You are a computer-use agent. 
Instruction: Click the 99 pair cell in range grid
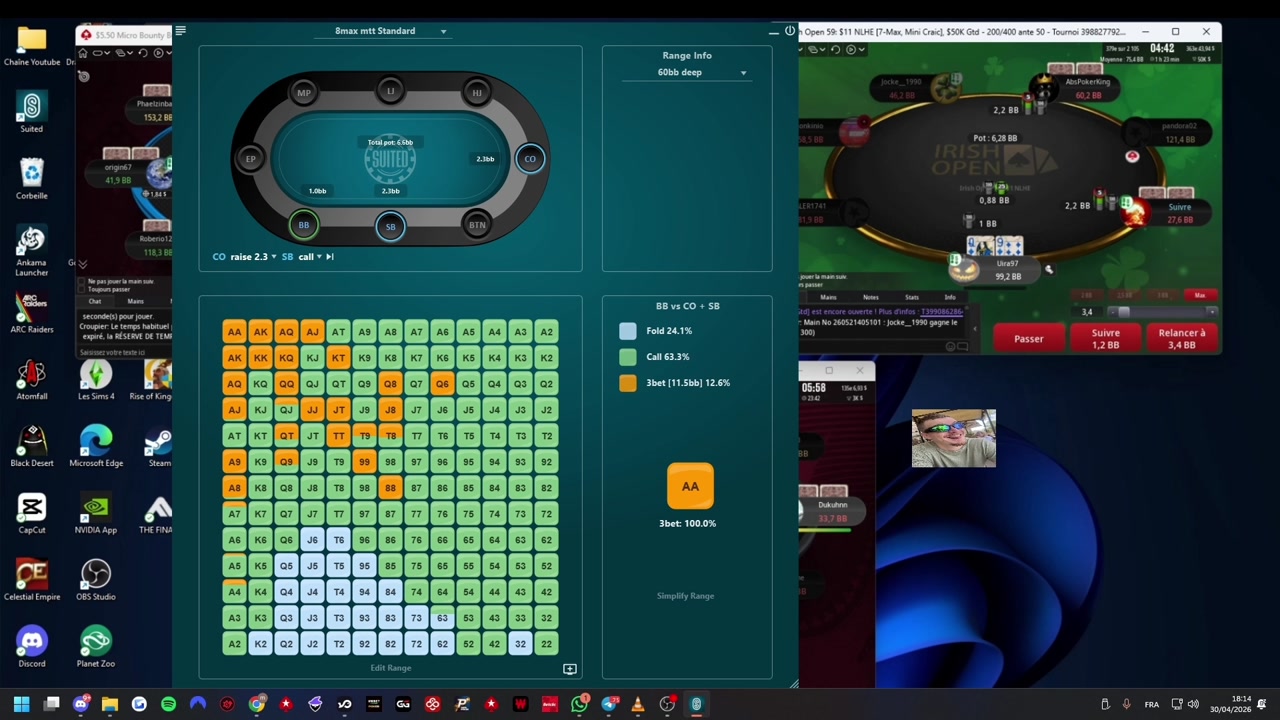pos(364,462)
